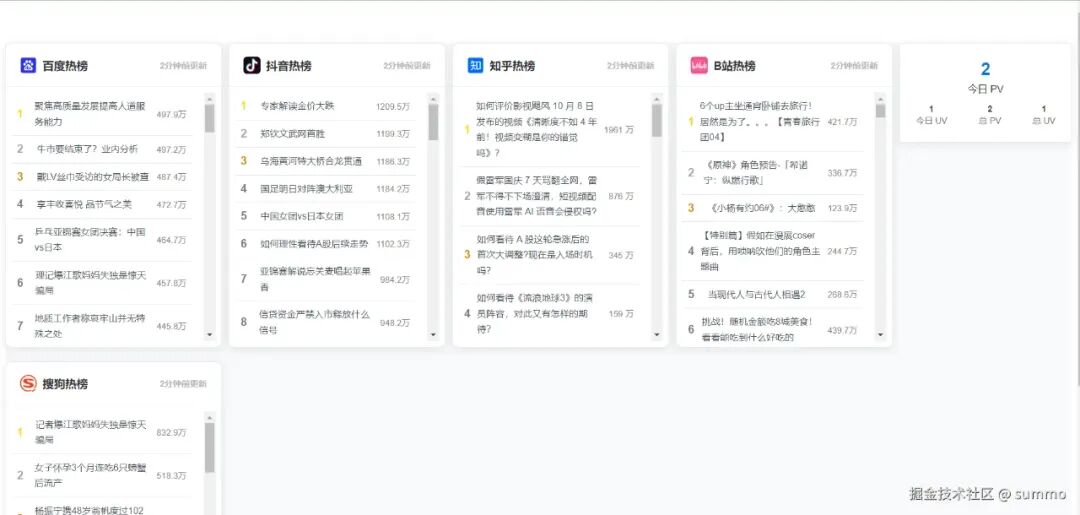Open Douyin item 郑钦文武网首胜

pyautogui.click(x=292, y=134)
